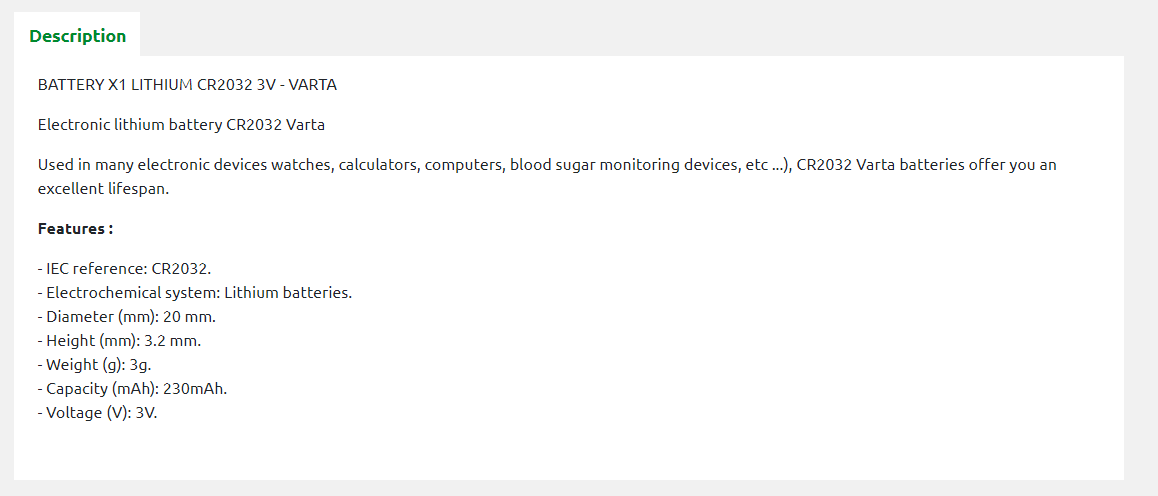
Task: Click the bold 'Features :' heading
Action: pyautogui.click(x=75, y=229)
